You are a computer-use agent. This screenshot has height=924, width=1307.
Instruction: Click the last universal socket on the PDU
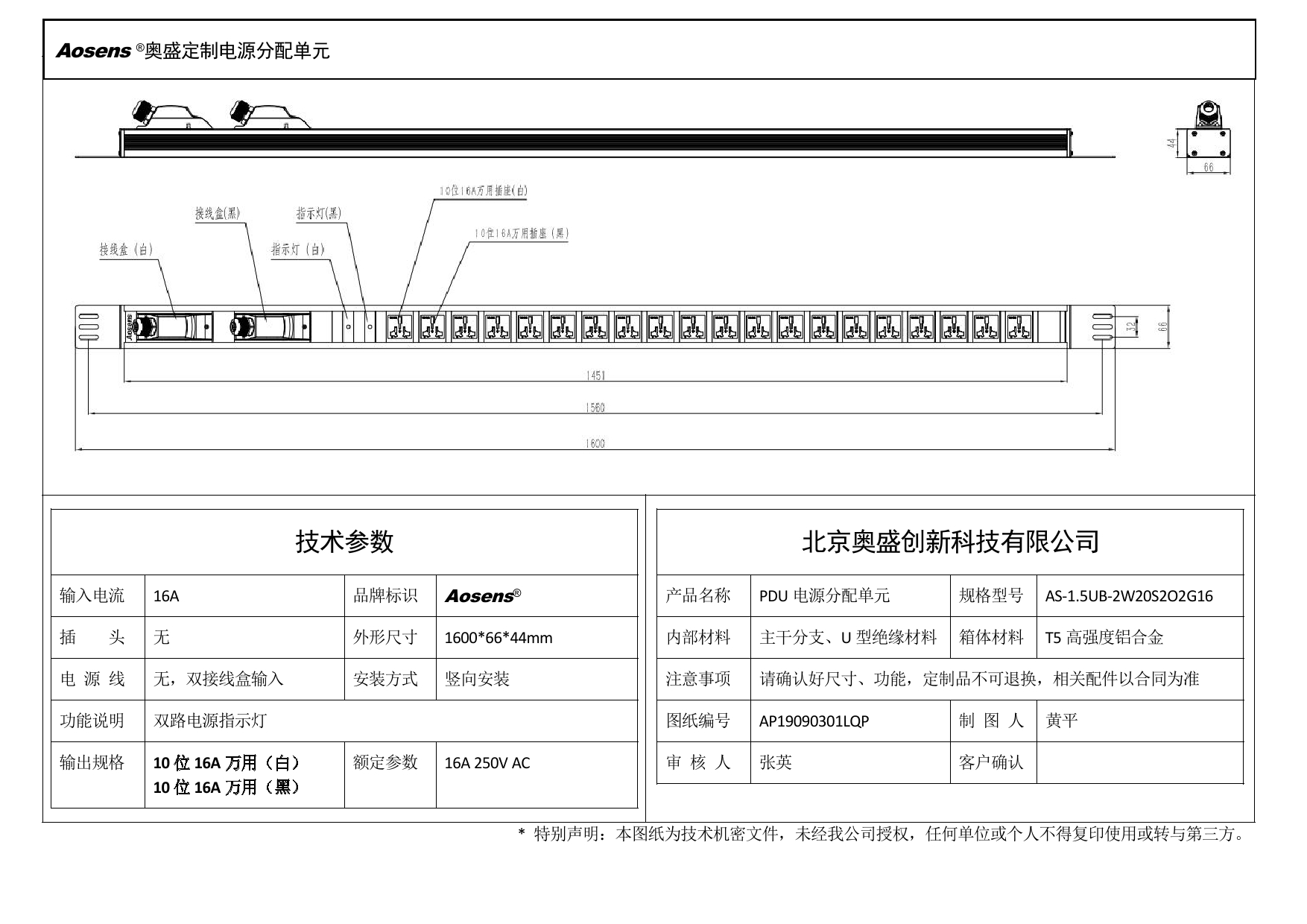pyautogui.click(x=1018, y=327)
